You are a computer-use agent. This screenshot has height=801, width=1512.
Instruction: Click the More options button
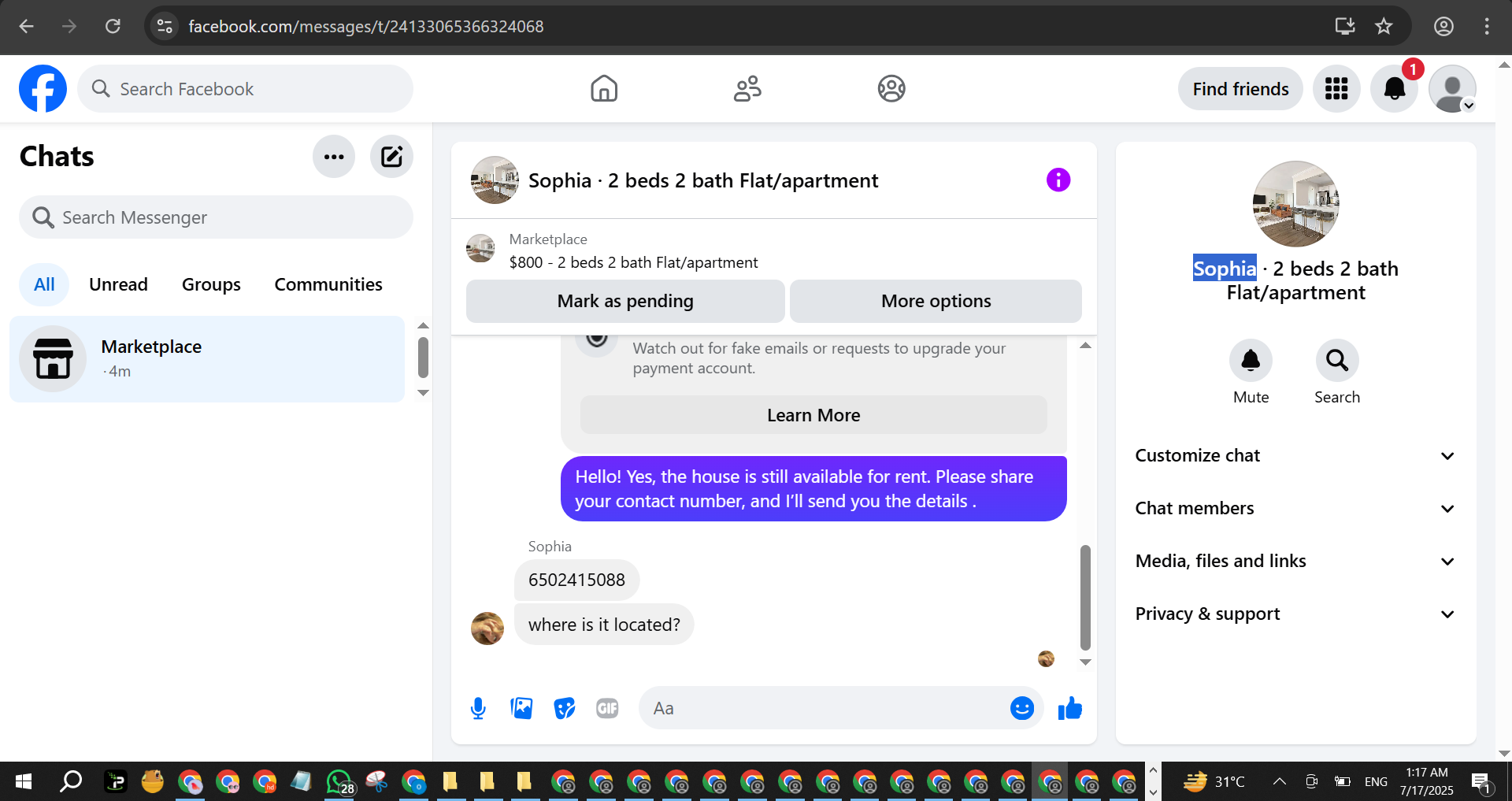936,301
